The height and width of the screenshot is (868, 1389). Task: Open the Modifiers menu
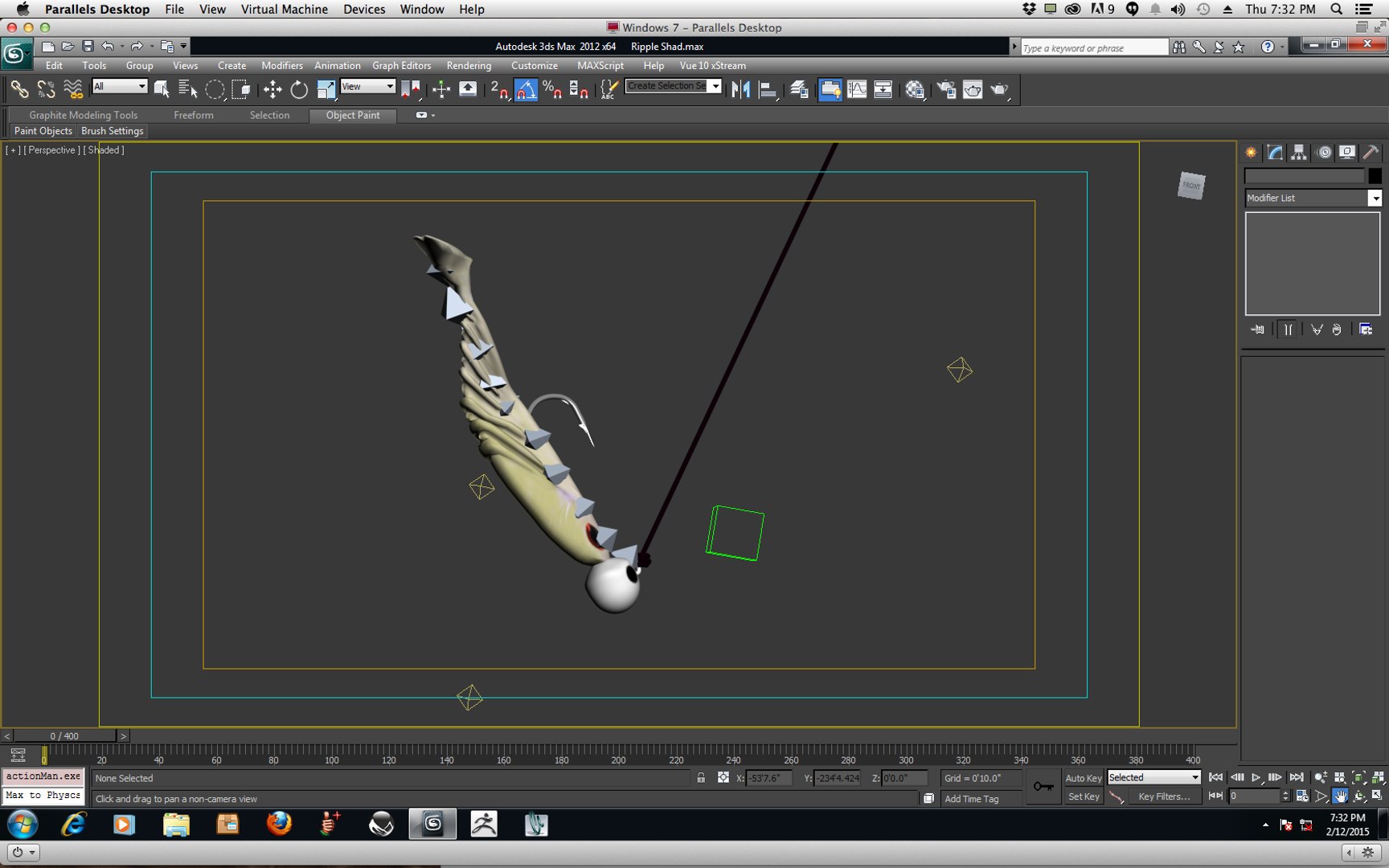point(282,66)
